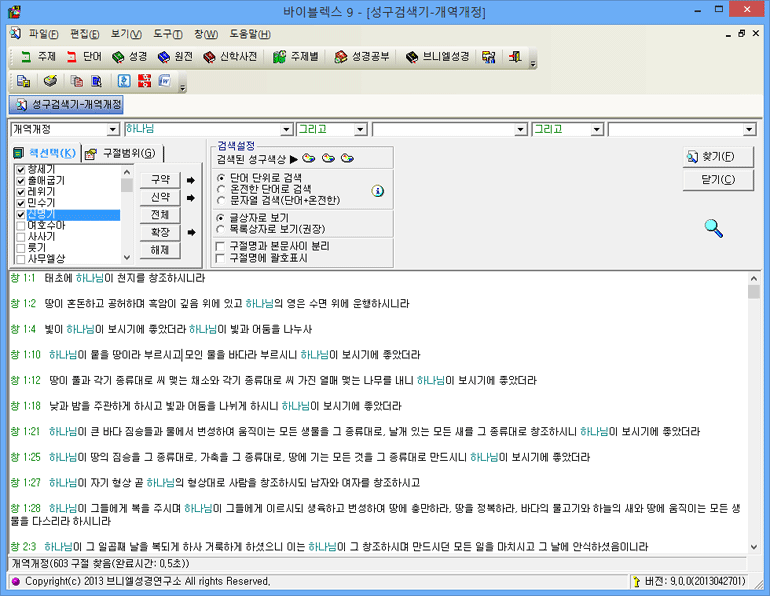Viewport: 770px width, 596px height.
Task: Click the blue info icon in search settings
Action: pyautogui.click(x=377, y=191)
